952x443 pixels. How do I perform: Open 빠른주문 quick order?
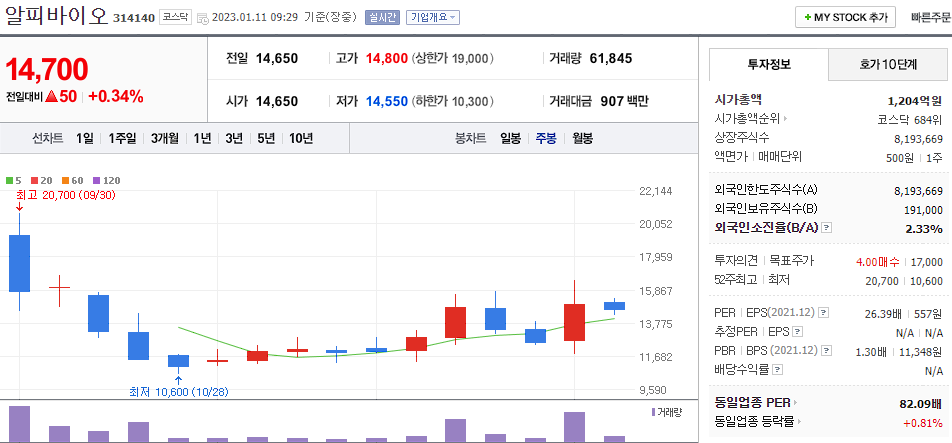pyautogui.click(x=931, y=18)
